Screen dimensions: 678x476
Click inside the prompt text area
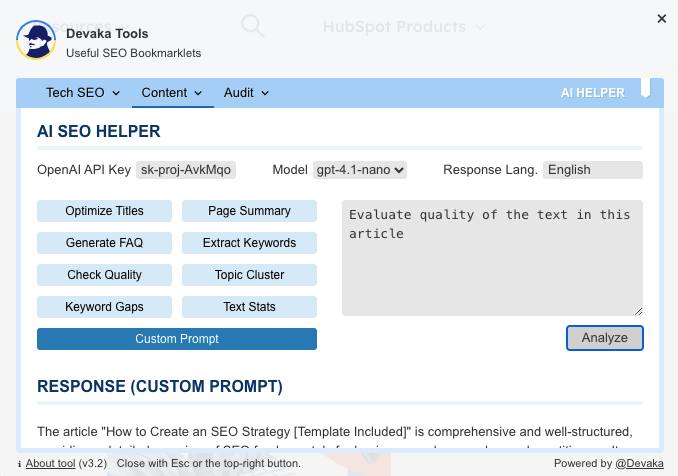click(x=492, y=258)
